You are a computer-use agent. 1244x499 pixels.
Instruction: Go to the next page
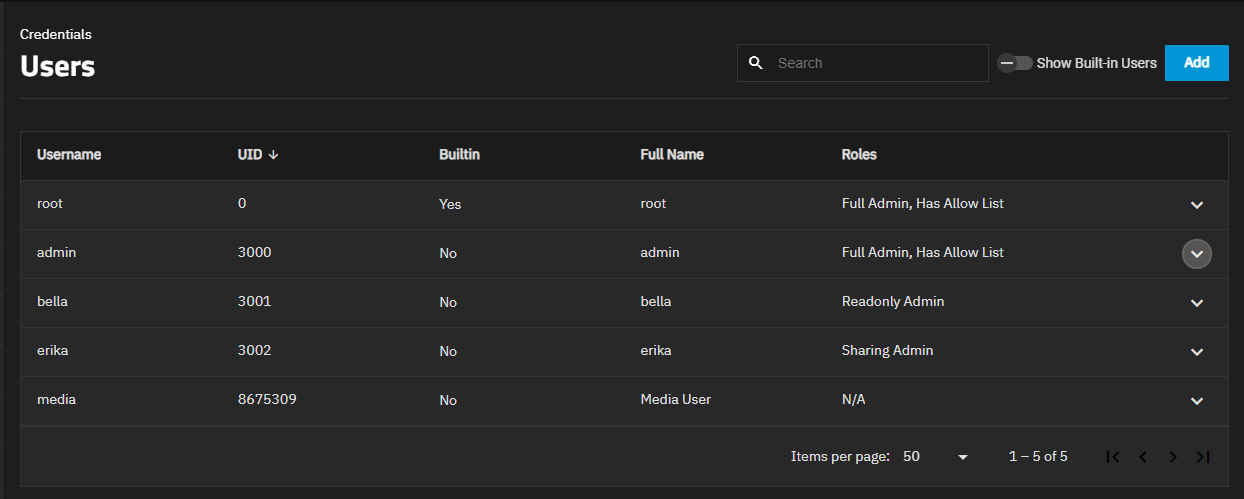click(x=1173, y=457)
